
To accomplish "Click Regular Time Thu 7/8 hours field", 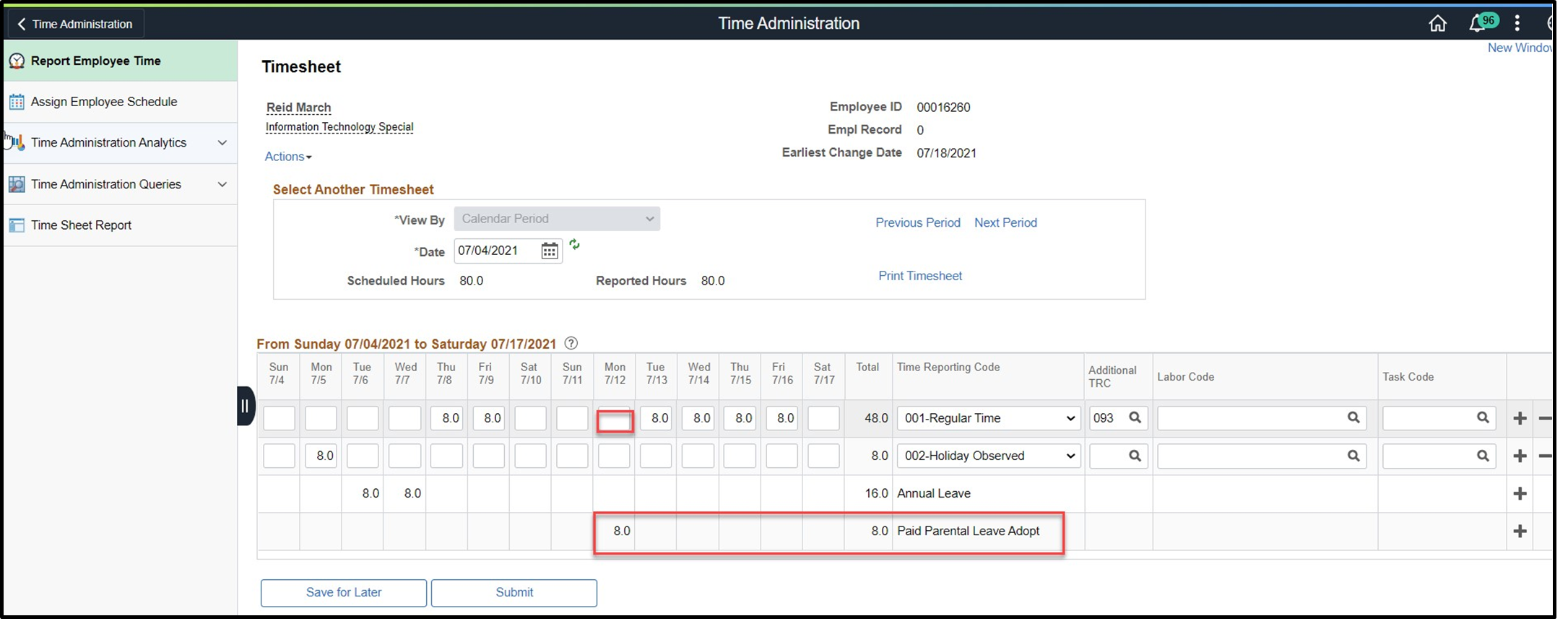I will (x=446, y=418).
